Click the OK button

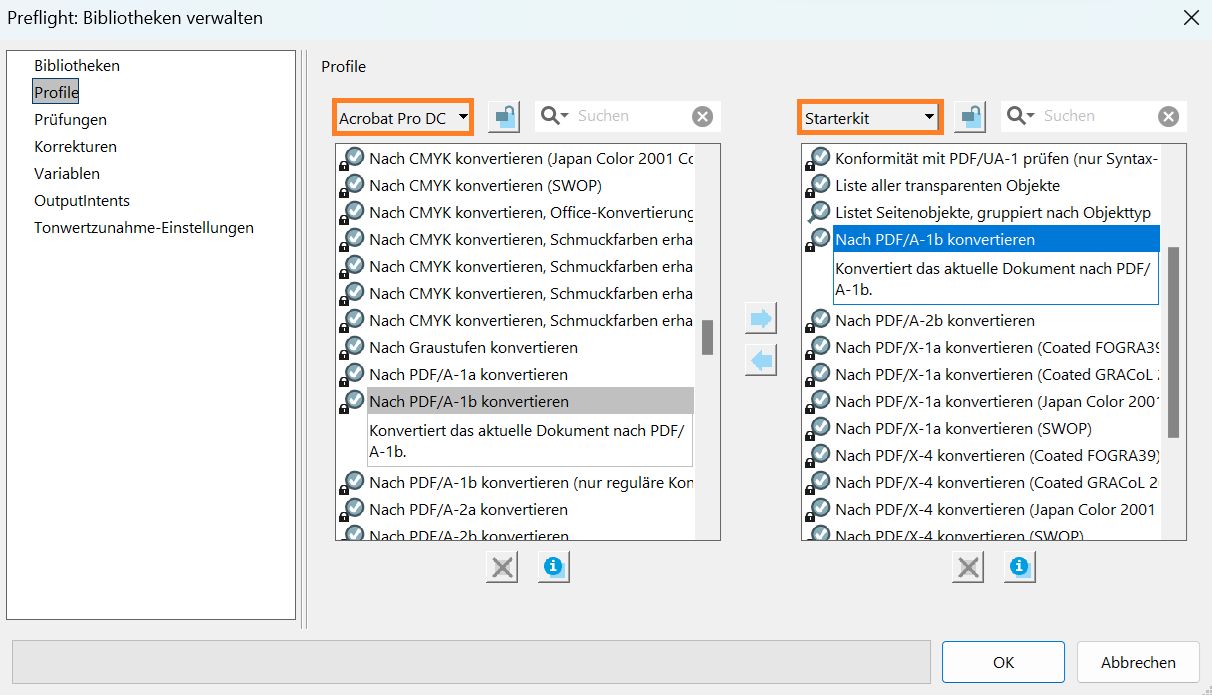pos(1003,662)
